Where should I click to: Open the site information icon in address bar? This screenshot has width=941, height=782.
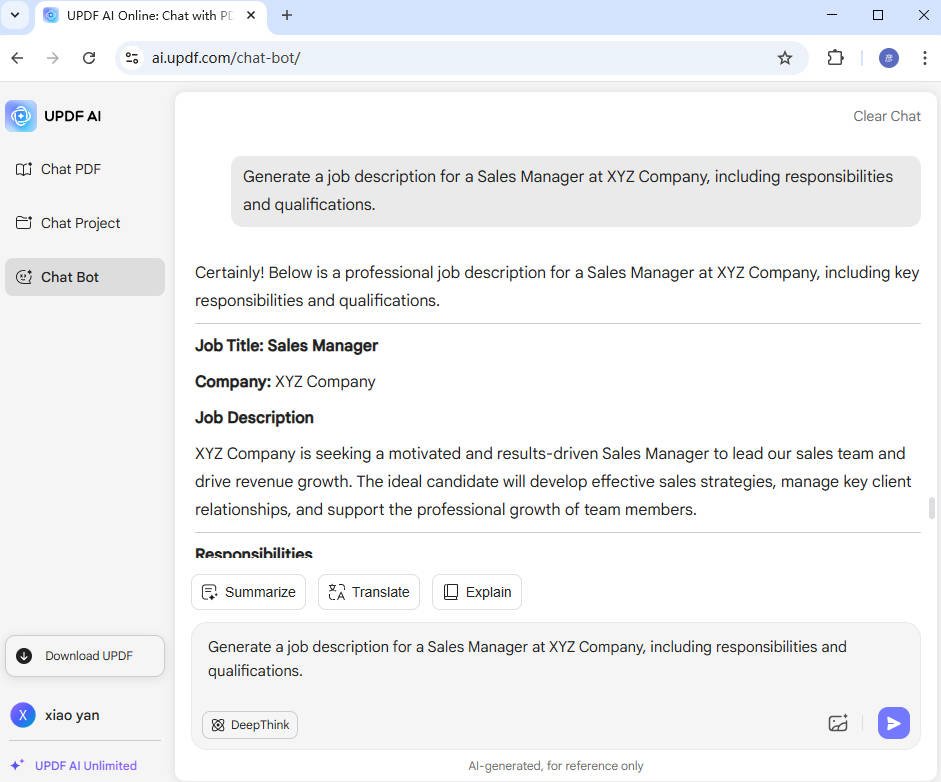click(x=131, y=57)
